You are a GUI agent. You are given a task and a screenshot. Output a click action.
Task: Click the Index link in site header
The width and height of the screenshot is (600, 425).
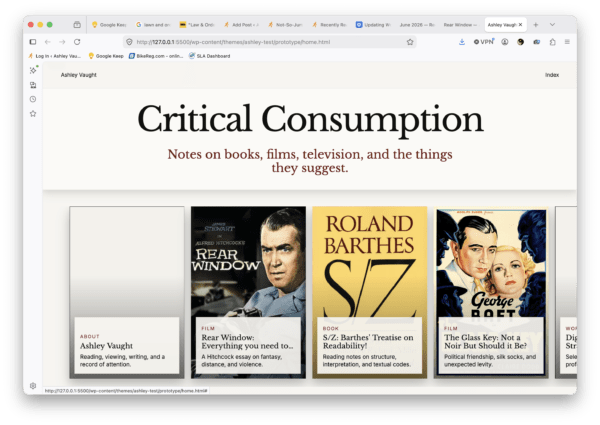tap(552, 75)
